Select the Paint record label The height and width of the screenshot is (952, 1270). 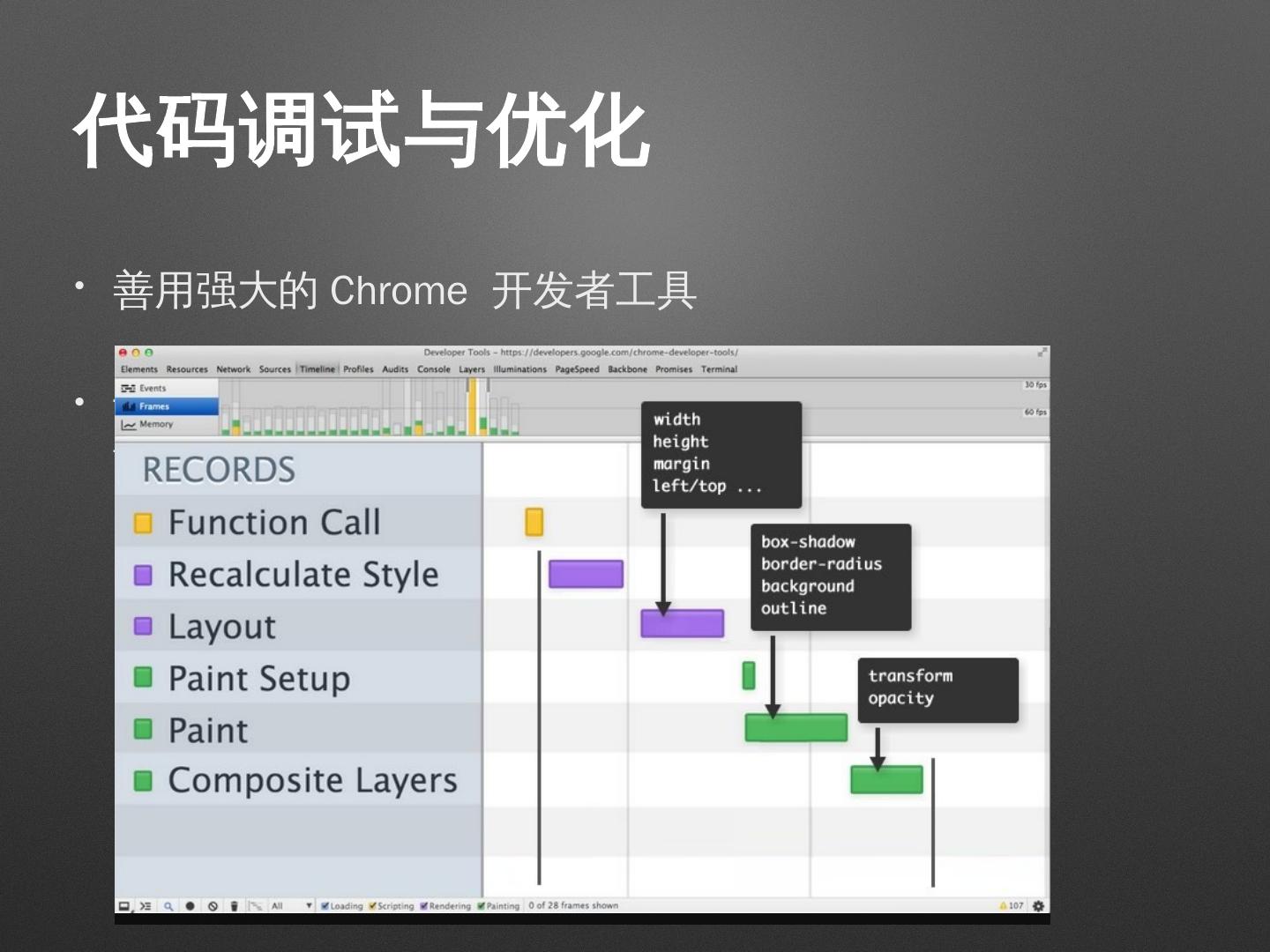(x=208, y=731)
